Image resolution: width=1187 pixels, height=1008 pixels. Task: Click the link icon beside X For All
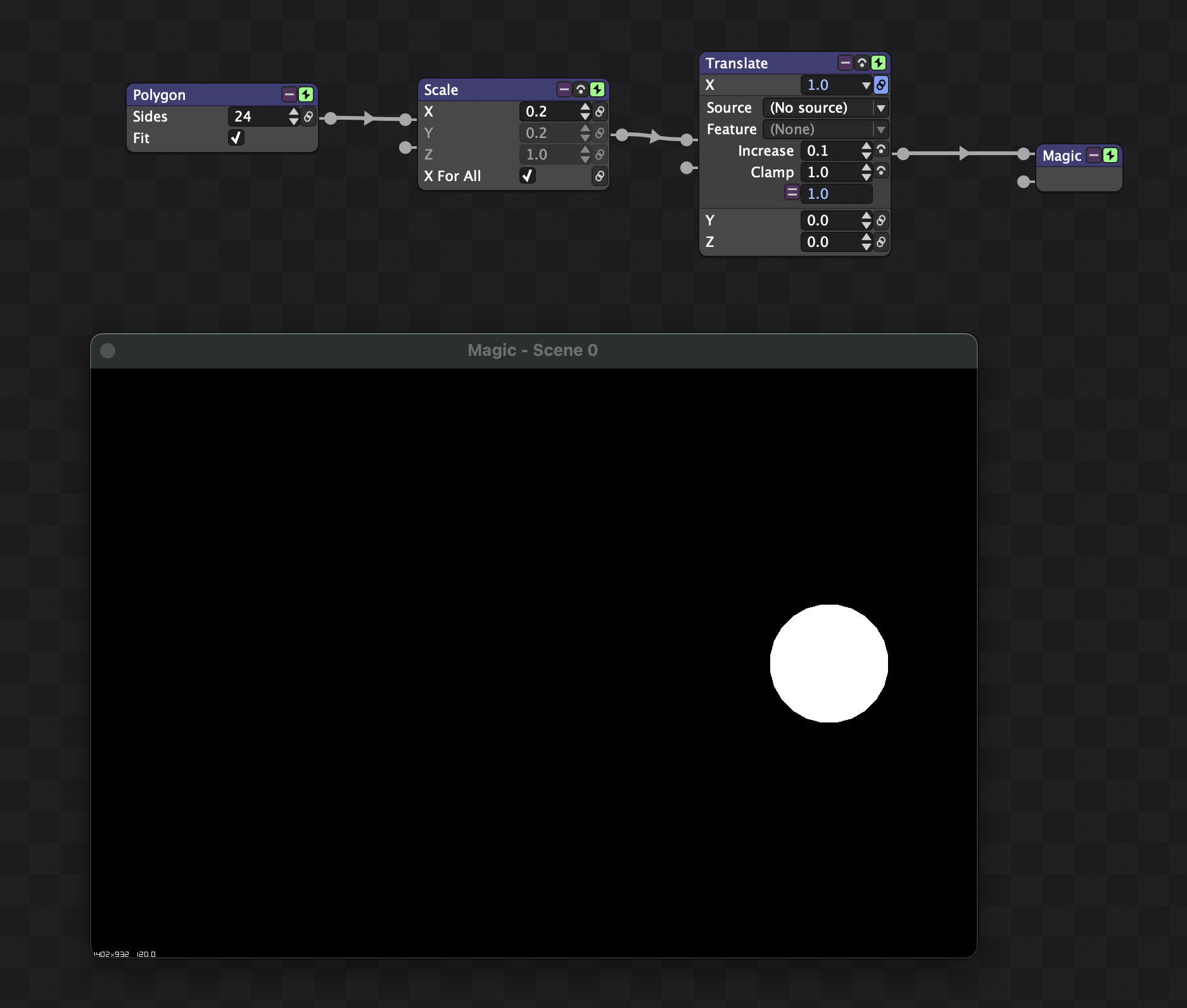pyautogui.click(x=600, y=176)
